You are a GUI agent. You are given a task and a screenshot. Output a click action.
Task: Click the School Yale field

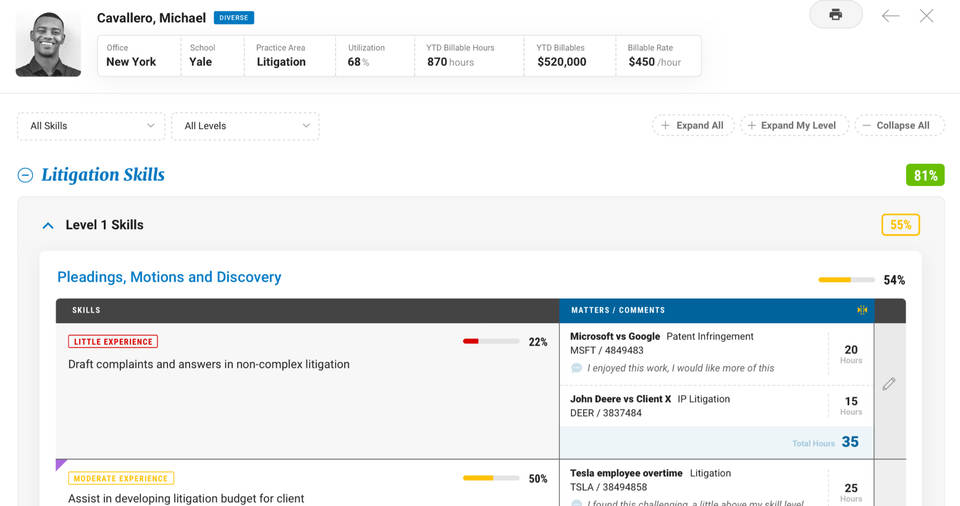coord(212,56)
